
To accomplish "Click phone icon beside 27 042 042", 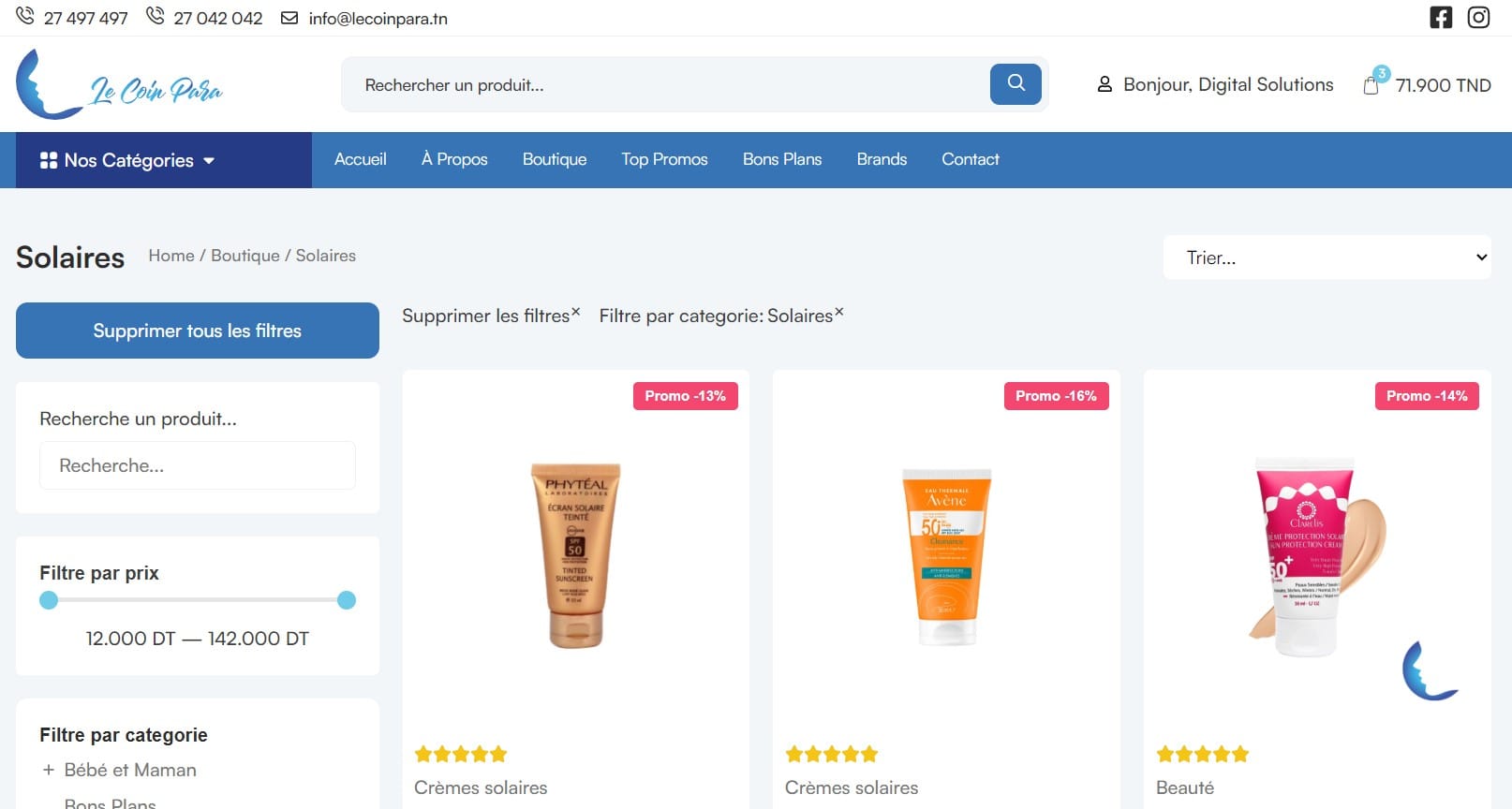I will tap(156, 17).
